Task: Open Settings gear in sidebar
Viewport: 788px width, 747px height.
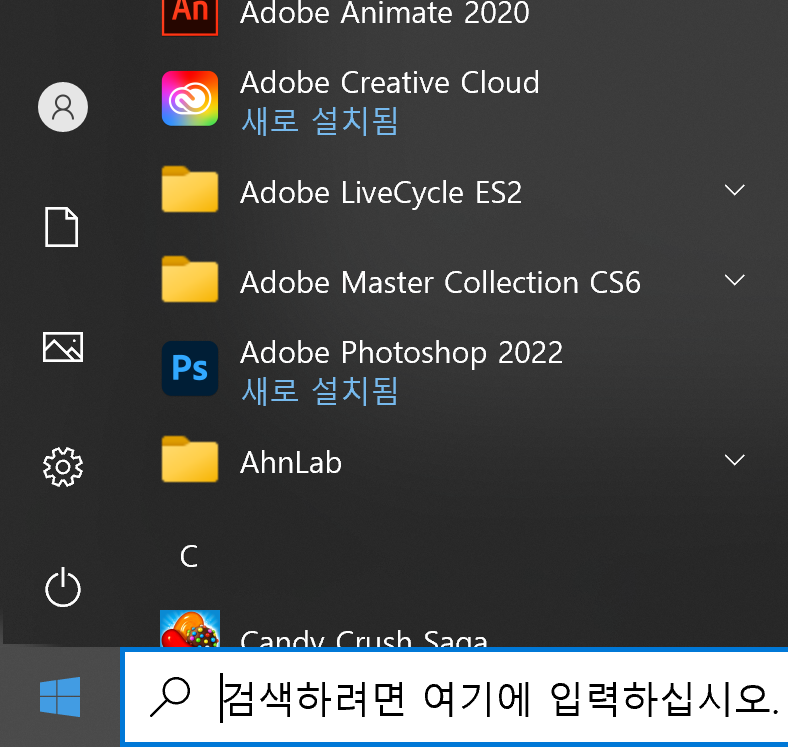Action: click(x=63, y=467)
